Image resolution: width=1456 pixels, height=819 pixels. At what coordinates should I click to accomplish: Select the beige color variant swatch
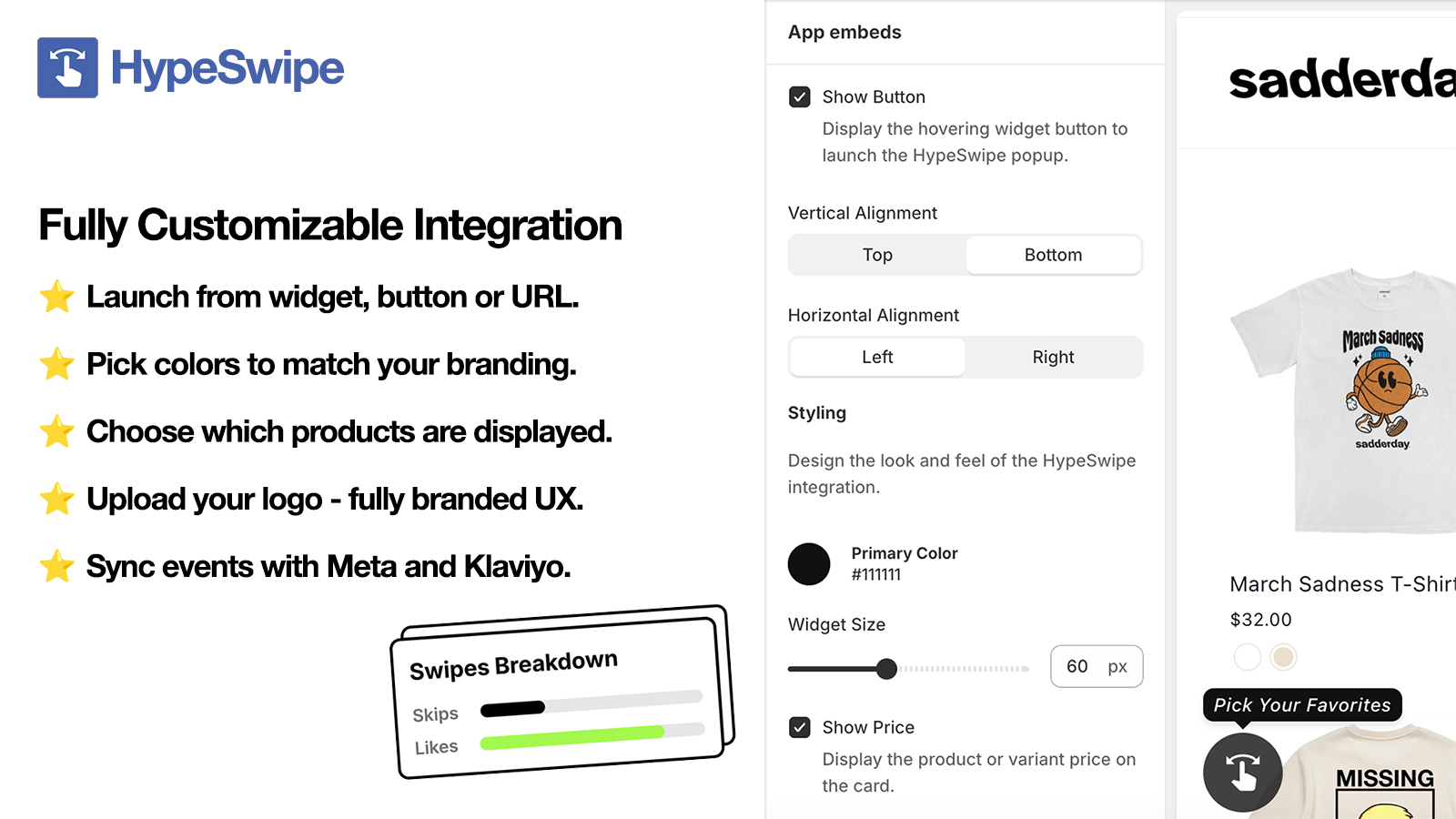[x=1283, y=656]
